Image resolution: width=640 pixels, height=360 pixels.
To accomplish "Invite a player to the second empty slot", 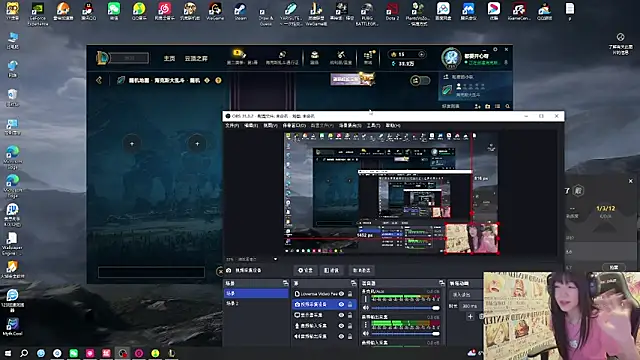I will click(x=197, y=144).
